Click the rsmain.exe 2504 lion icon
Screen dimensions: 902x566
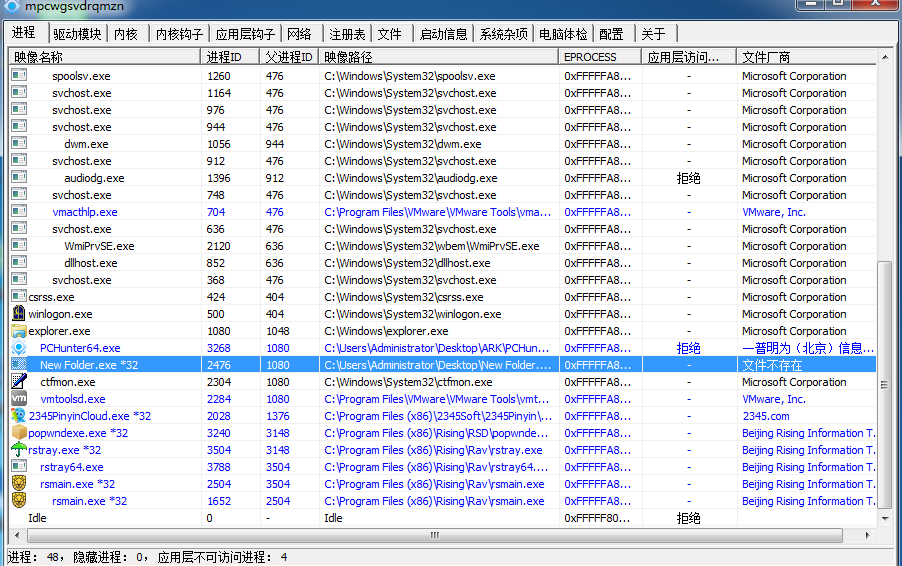19,483
